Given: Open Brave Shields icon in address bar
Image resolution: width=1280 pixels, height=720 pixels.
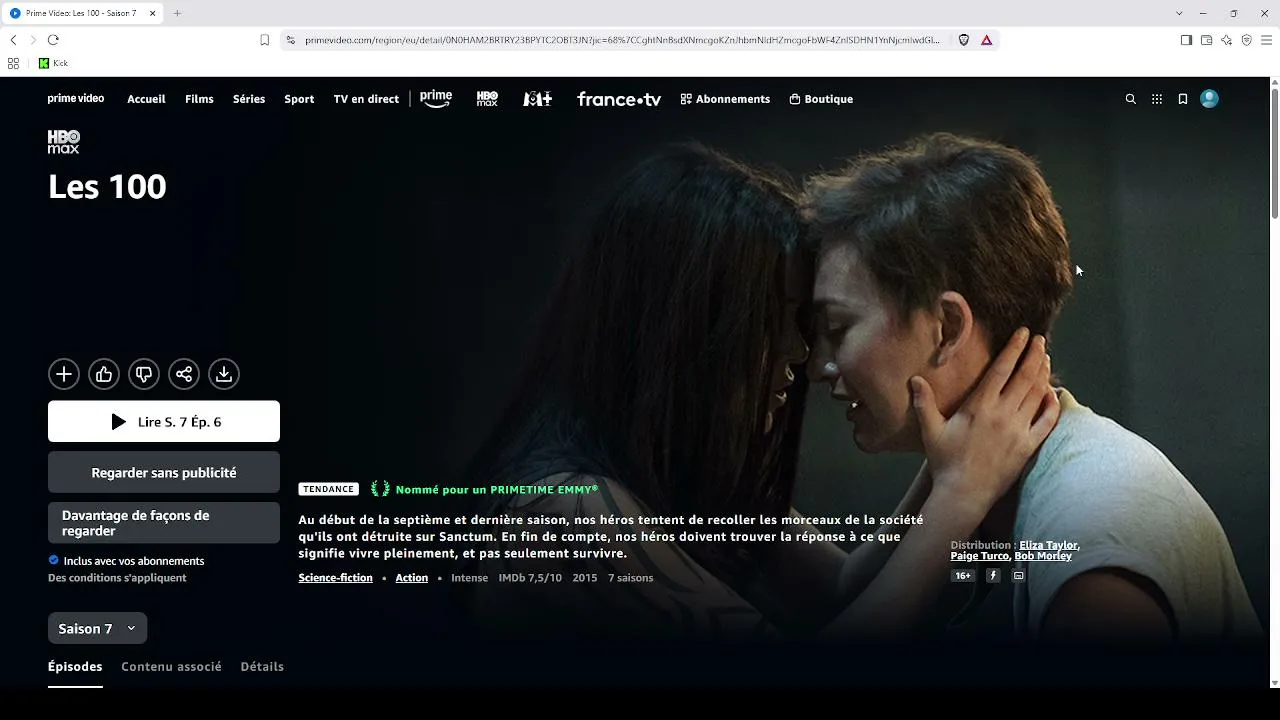Looking at the screenshot, I should [x=964, y=40].
